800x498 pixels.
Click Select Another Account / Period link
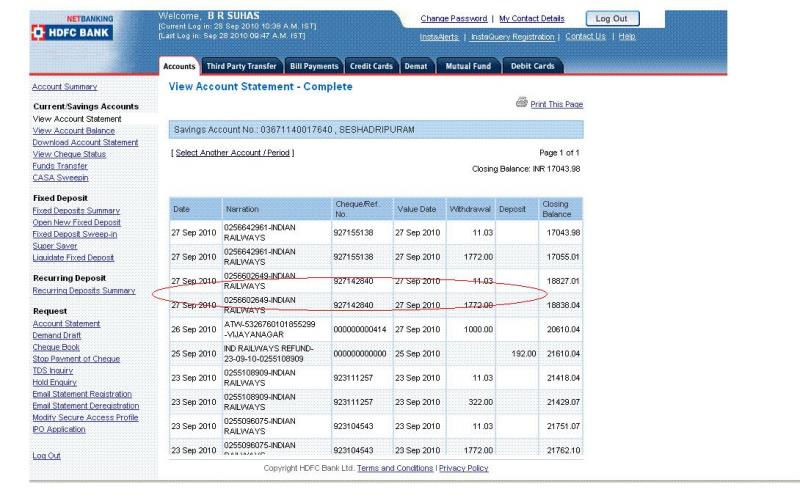(x=232, y=153)
